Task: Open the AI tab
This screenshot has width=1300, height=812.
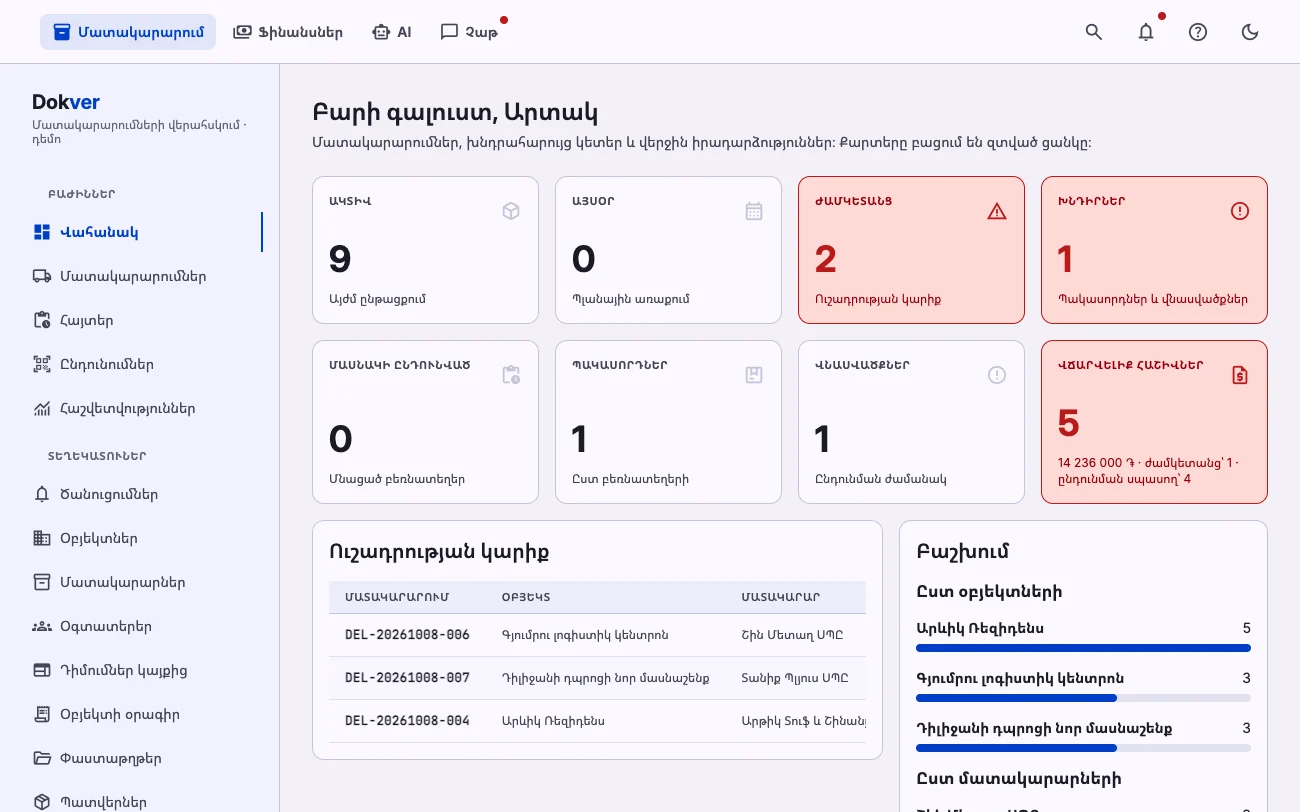Action: [391, 32]
